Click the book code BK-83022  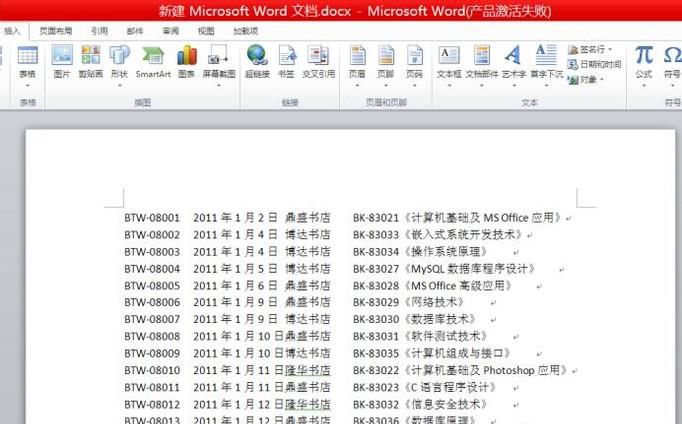coord(376,371)
